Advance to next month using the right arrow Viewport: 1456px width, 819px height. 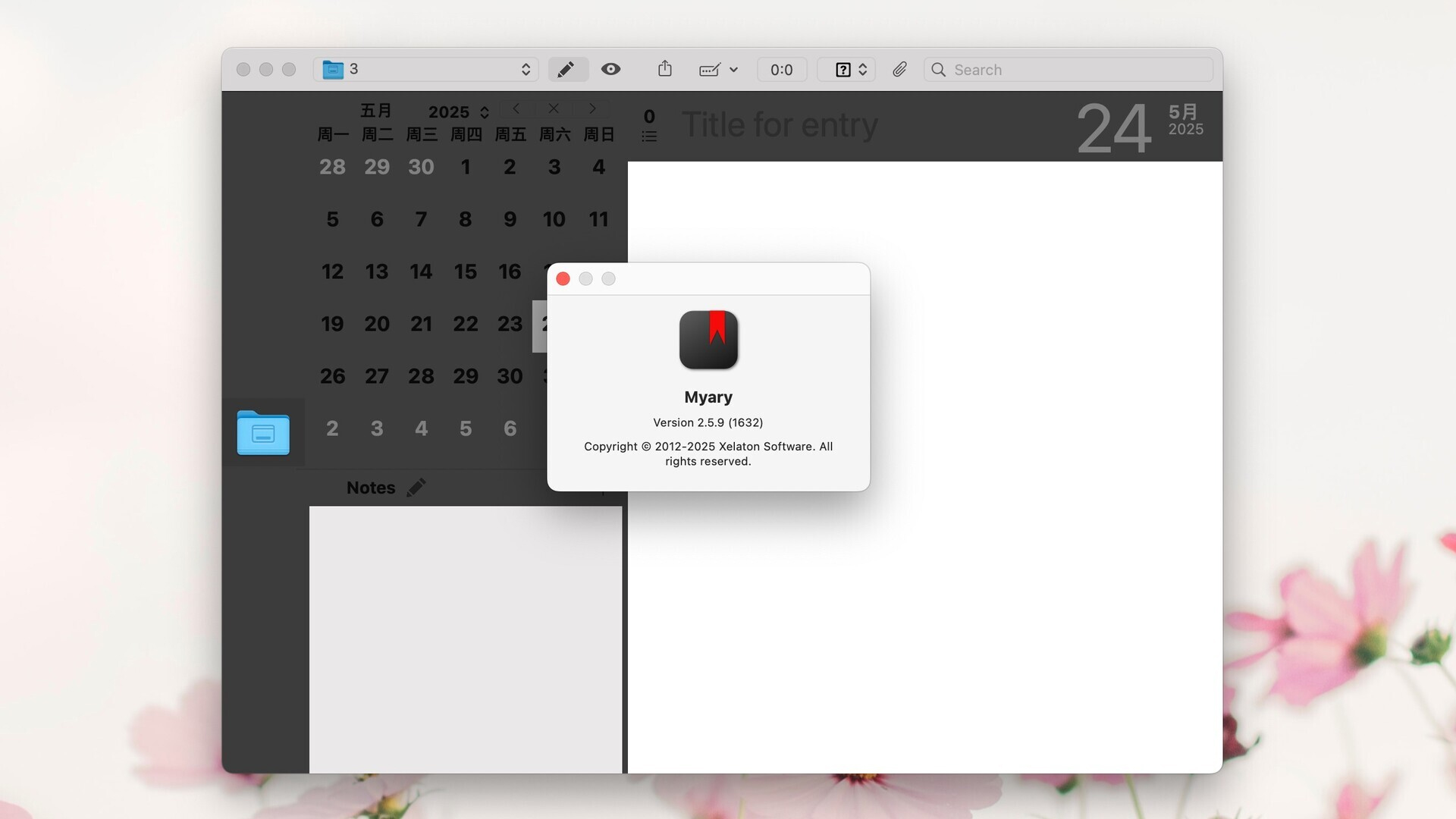[x=591, y=108]
